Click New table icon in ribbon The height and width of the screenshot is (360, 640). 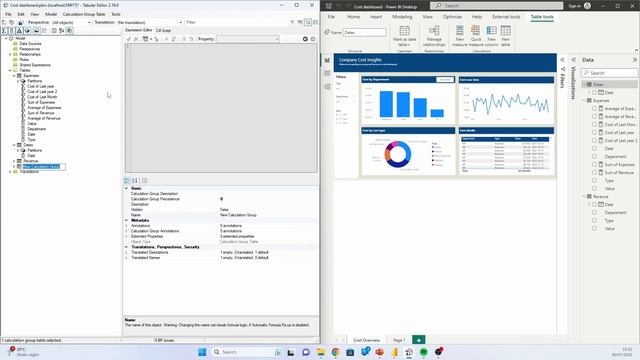tap(505, 31)
